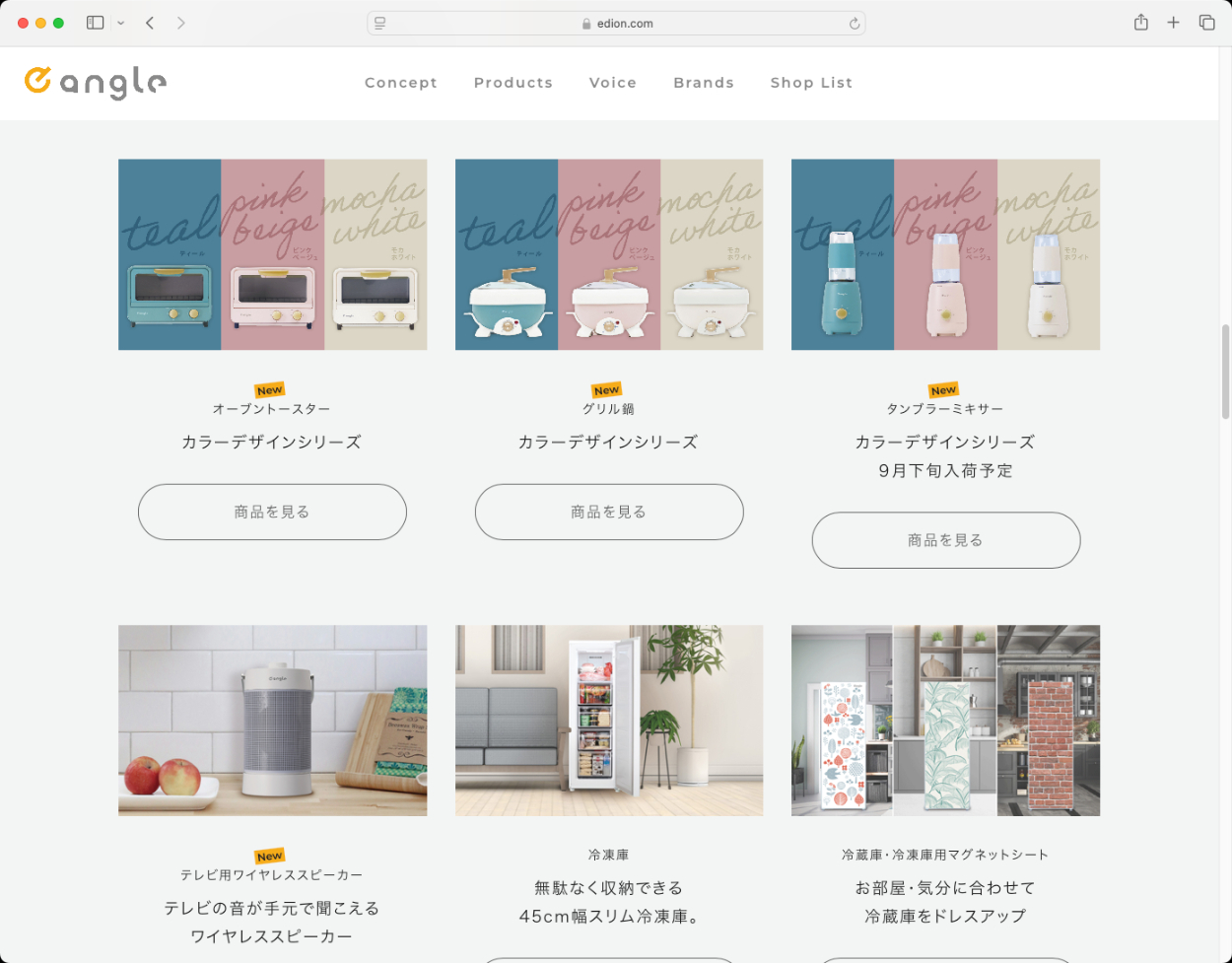Image resolution: width=1232 pixels, height=963 pixels.
Task: Show the tab overview icon
Action: [x=1206, y=23]
